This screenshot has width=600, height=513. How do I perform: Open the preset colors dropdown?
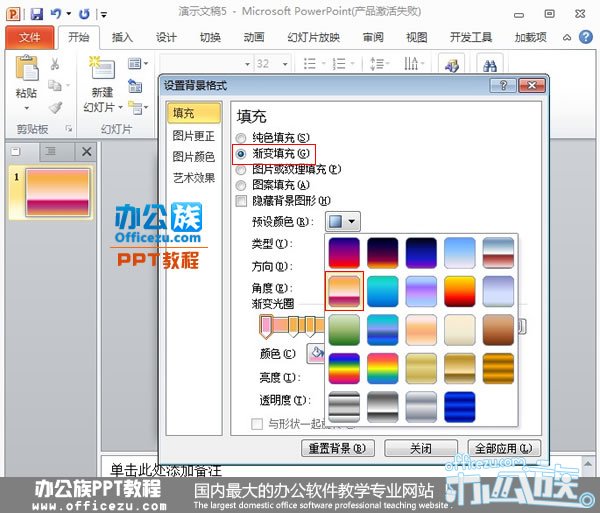[x=343, y=221]
